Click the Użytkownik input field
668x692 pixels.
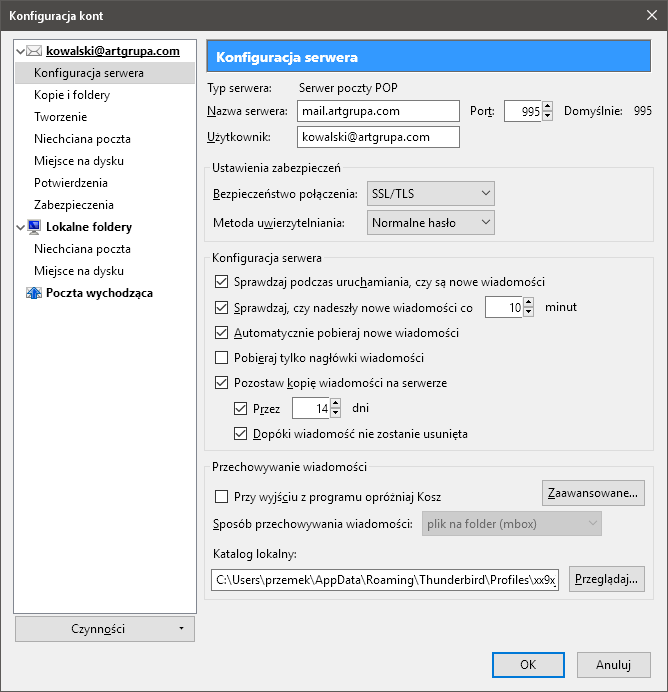[x=378, y=137]
